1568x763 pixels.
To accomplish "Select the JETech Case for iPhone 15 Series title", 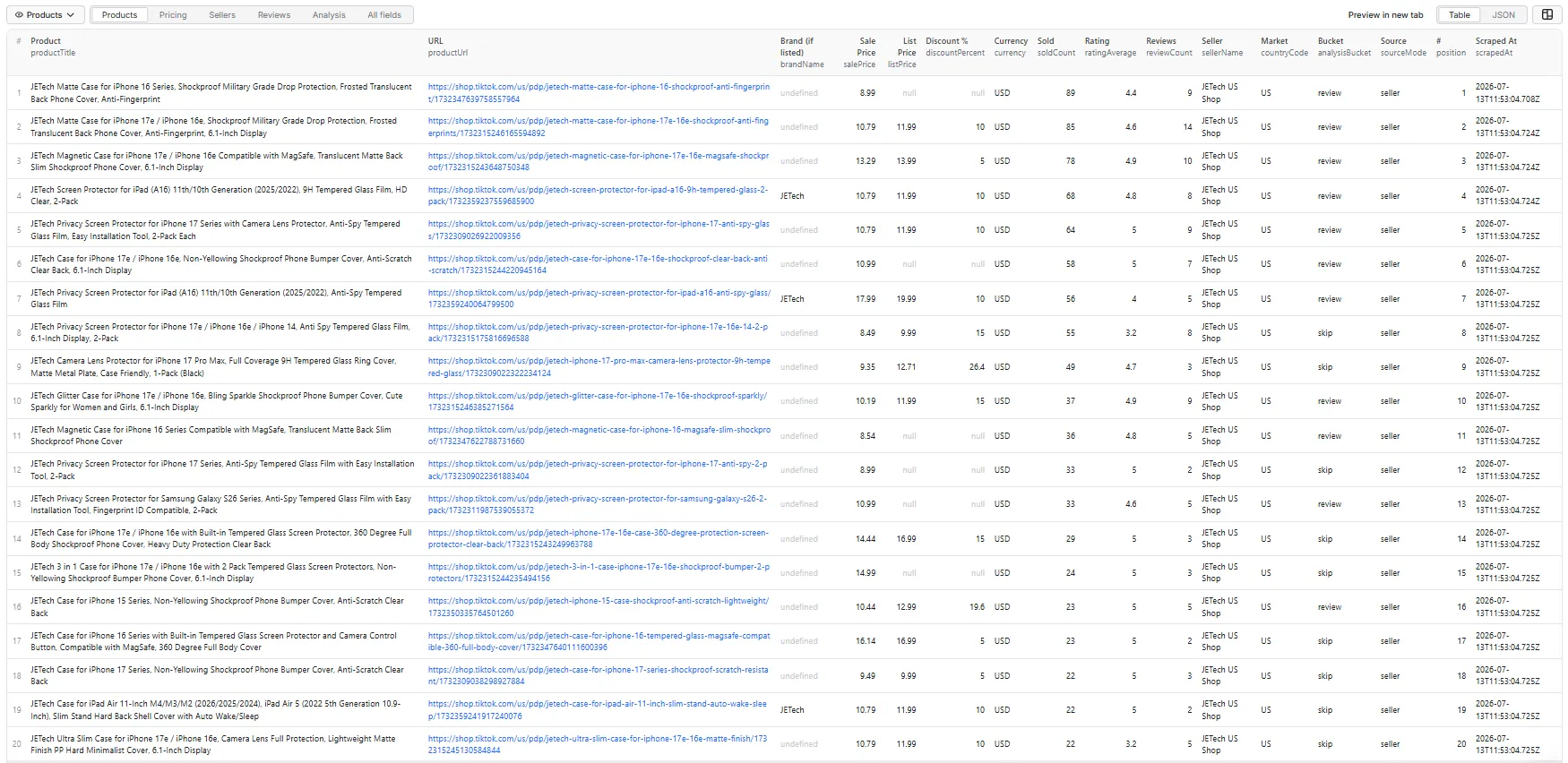I will pyautogui.click(x=217, y=607).
